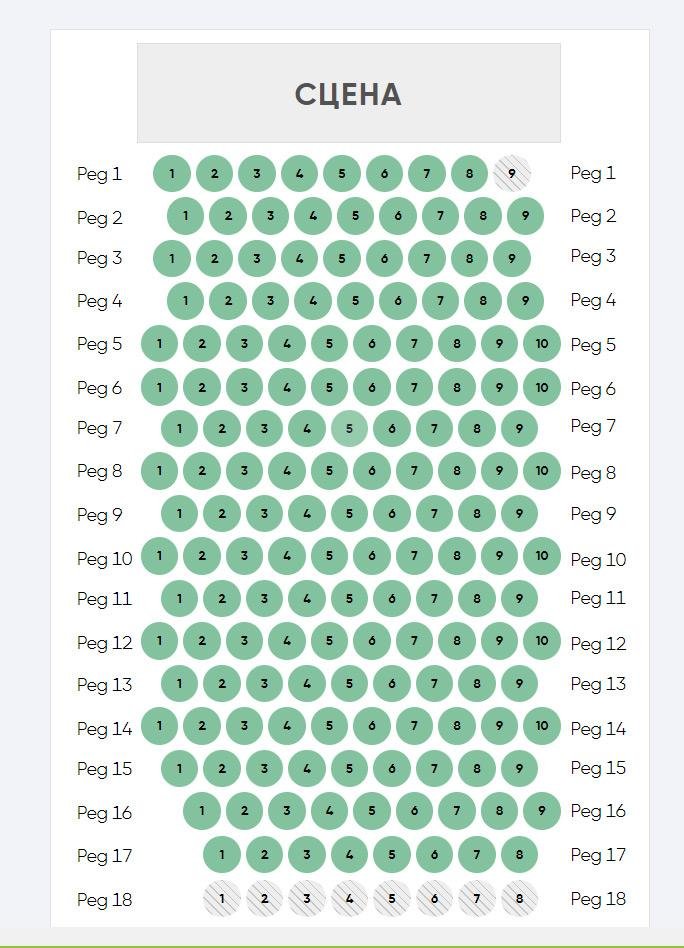The image size is (684, 948).
Task: Pick seat 1 in row Ряд 17
Action: click(x=222, y=854)
